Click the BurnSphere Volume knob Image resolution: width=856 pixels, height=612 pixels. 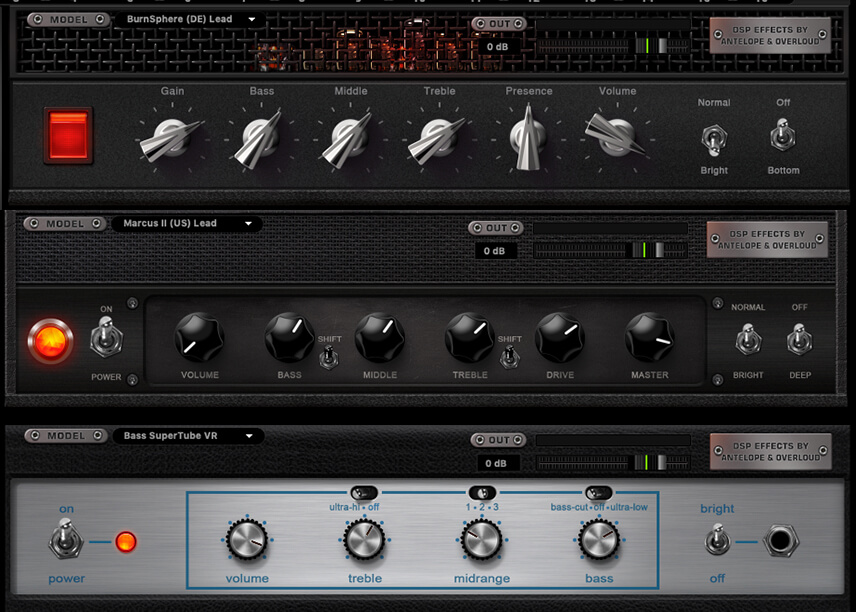(x=616, y=136)
